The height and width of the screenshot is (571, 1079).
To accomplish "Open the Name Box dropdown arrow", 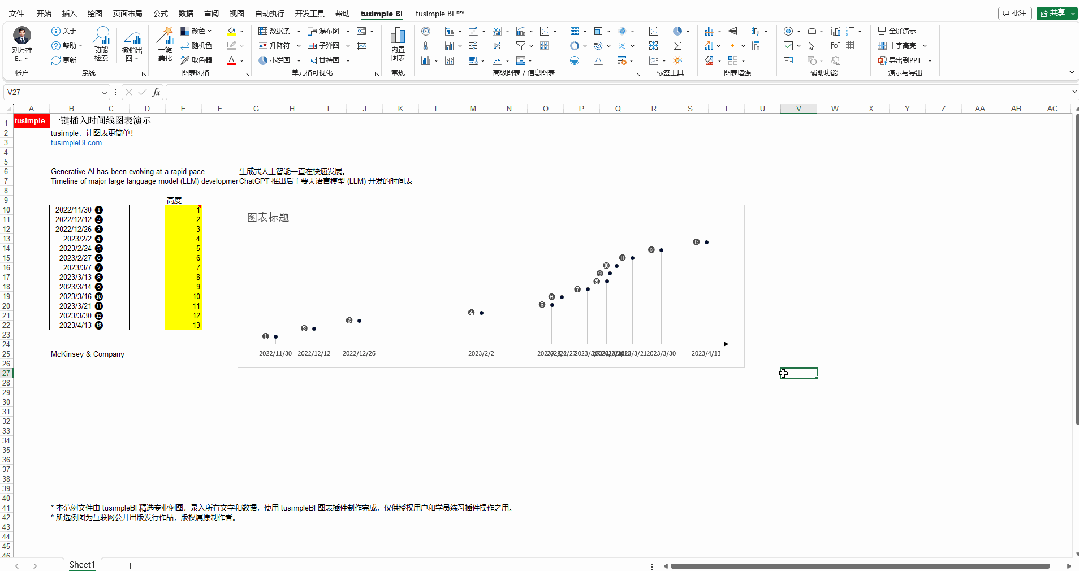I will [x=105, y=91].
